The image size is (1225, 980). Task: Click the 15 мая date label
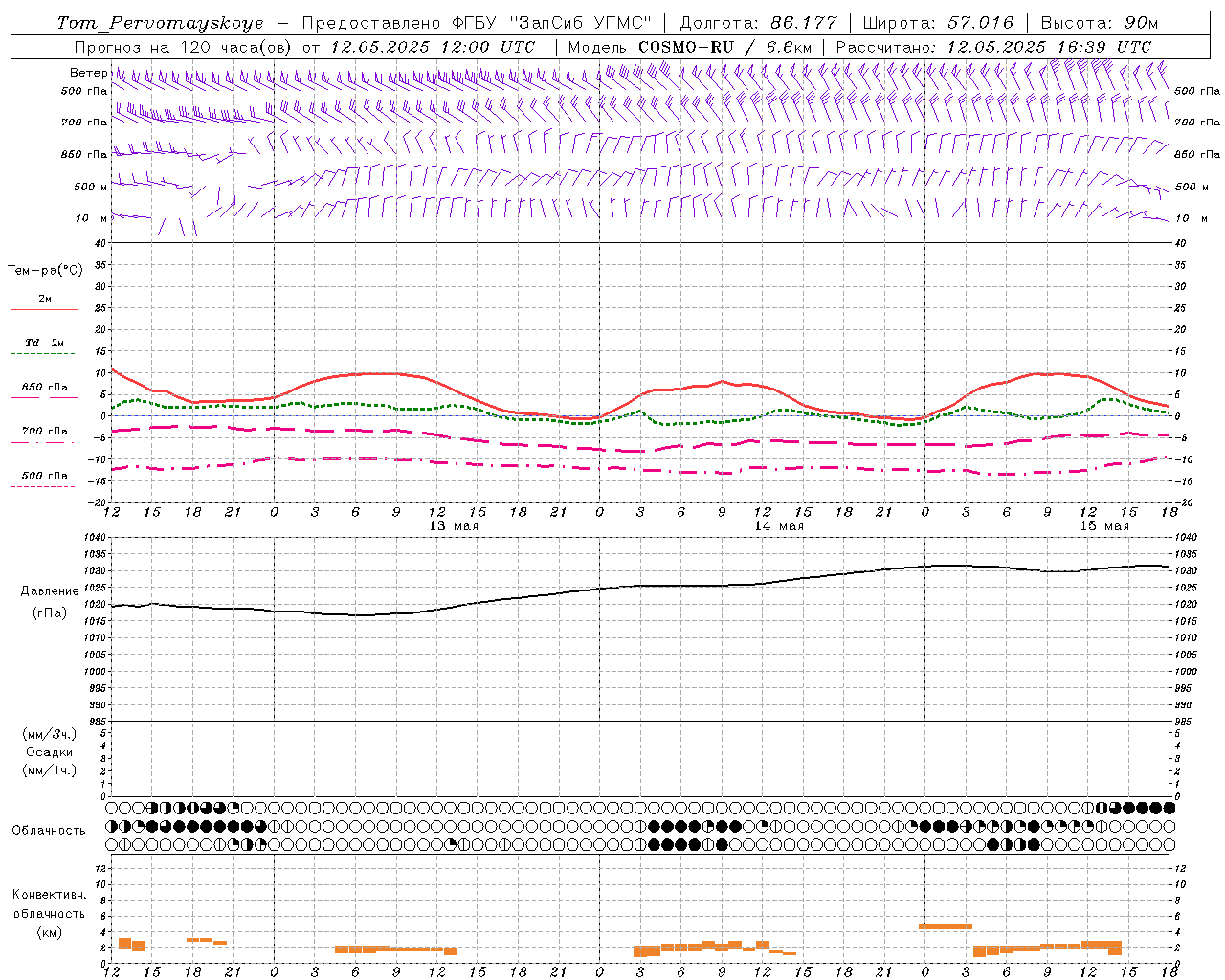(1104, 526)
